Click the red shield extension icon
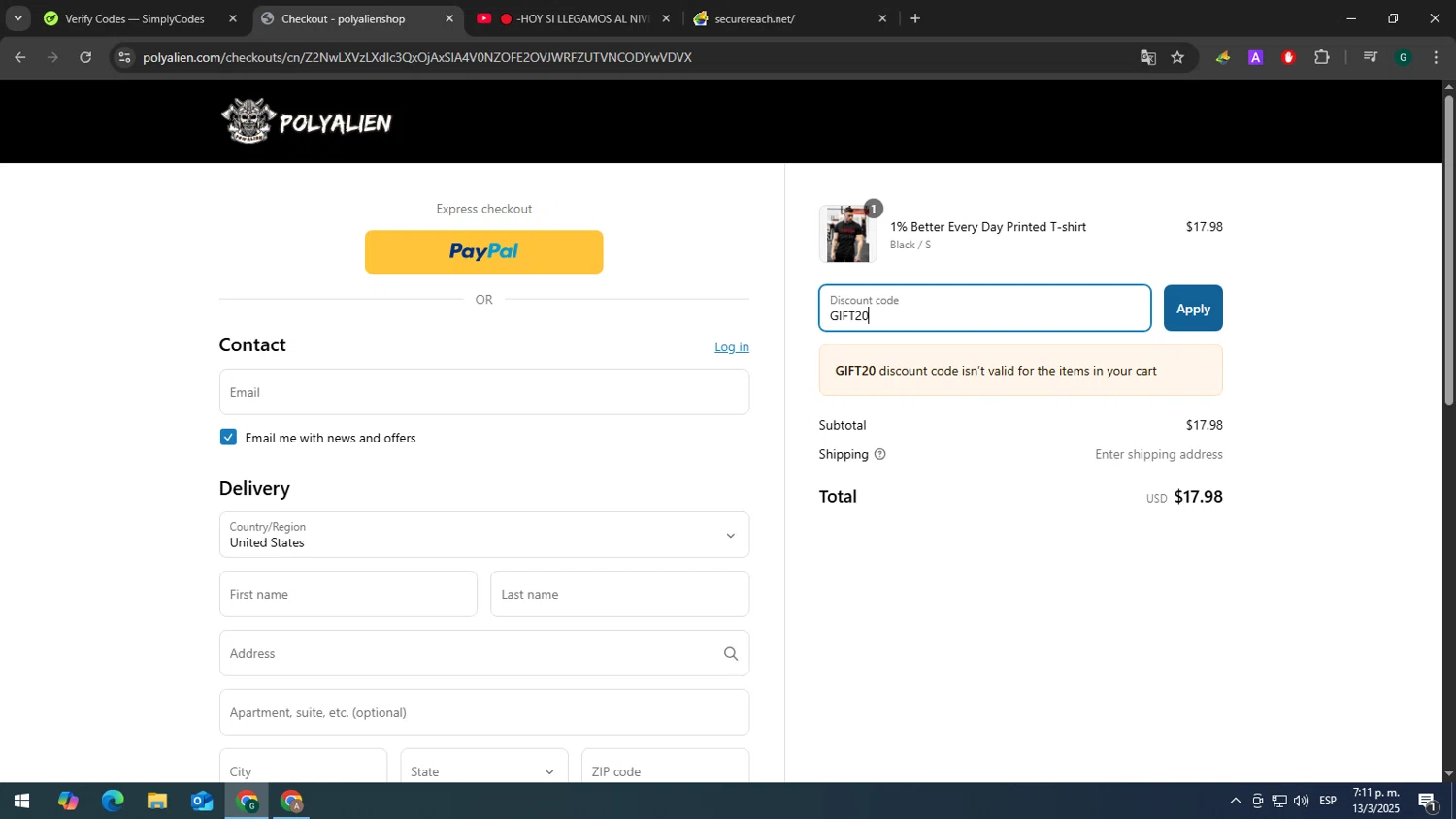The width and height of the screenshot is (1456, 819). tap(1288, 57)
